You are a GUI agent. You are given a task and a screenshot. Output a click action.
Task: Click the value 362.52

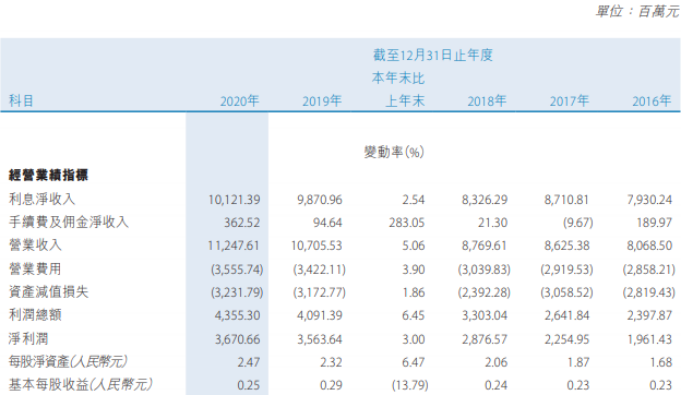click(x=242, y=223)
